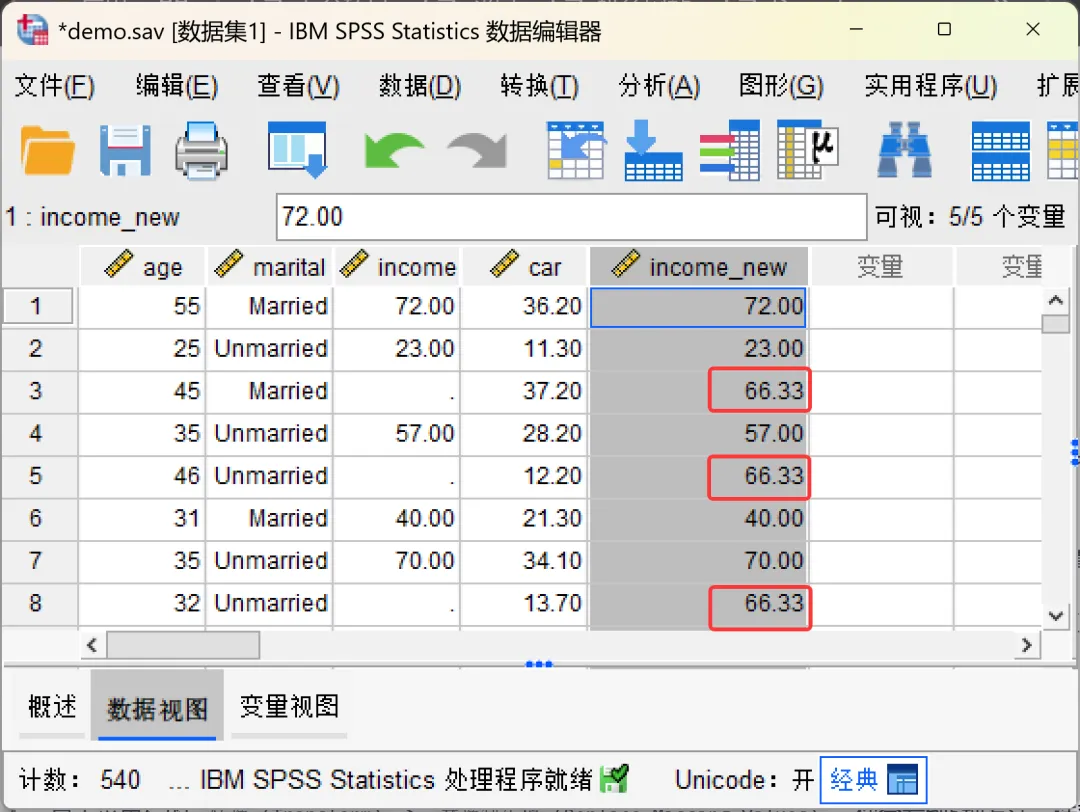
Task: Select the income_new column header
Action: (698, 267)
